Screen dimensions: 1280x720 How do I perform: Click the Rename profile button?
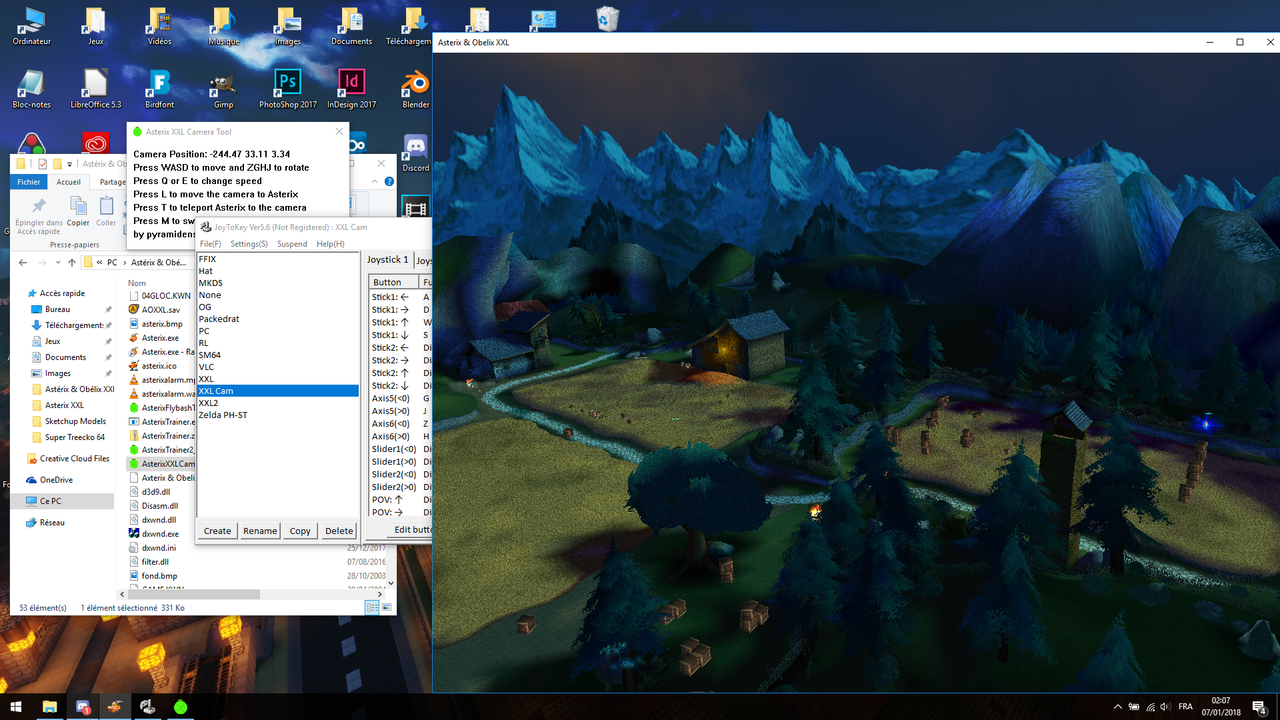click(260, 531)
